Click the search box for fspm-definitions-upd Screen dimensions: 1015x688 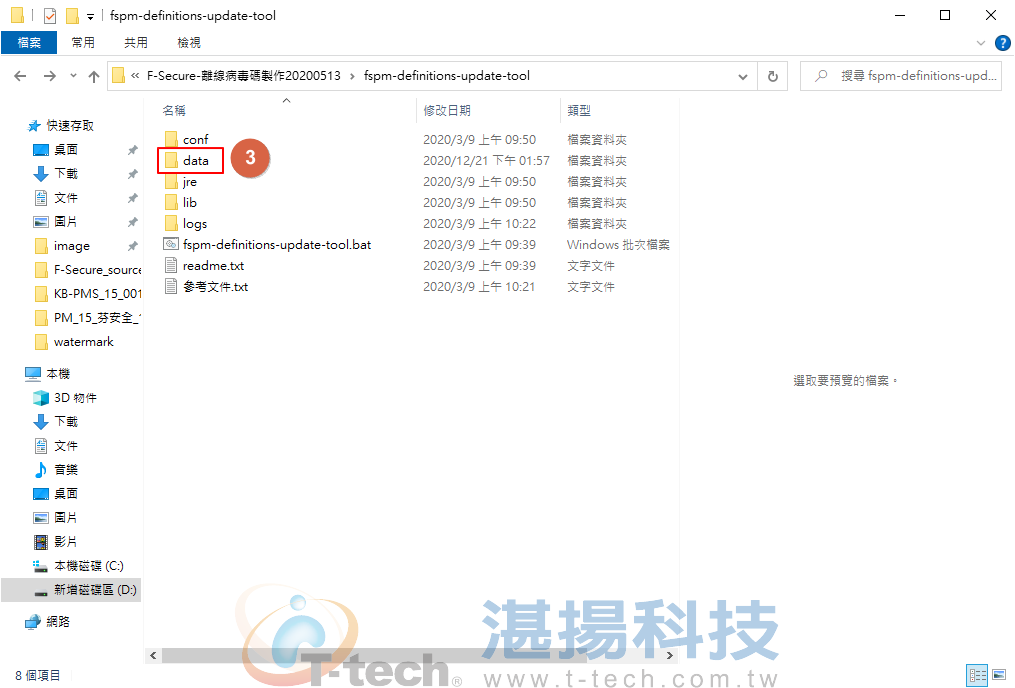901,76
